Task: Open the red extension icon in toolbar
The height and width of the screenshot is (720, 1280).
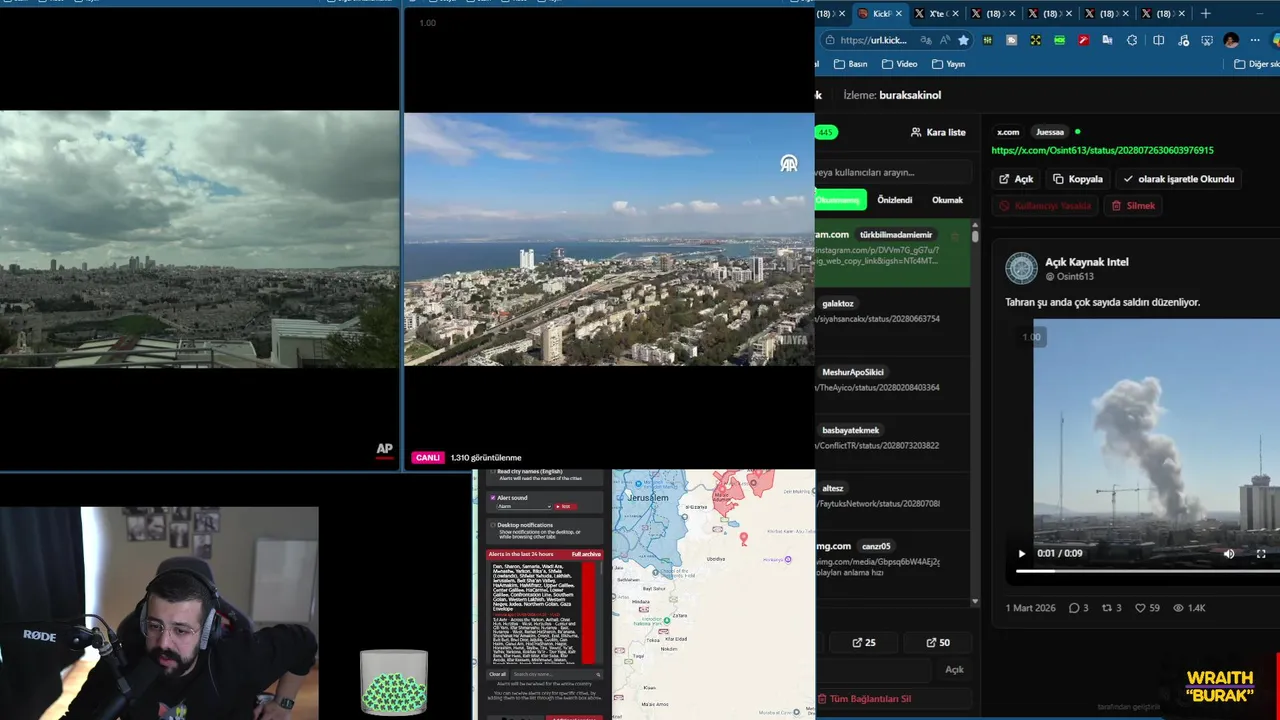Action: [1083, 40]
